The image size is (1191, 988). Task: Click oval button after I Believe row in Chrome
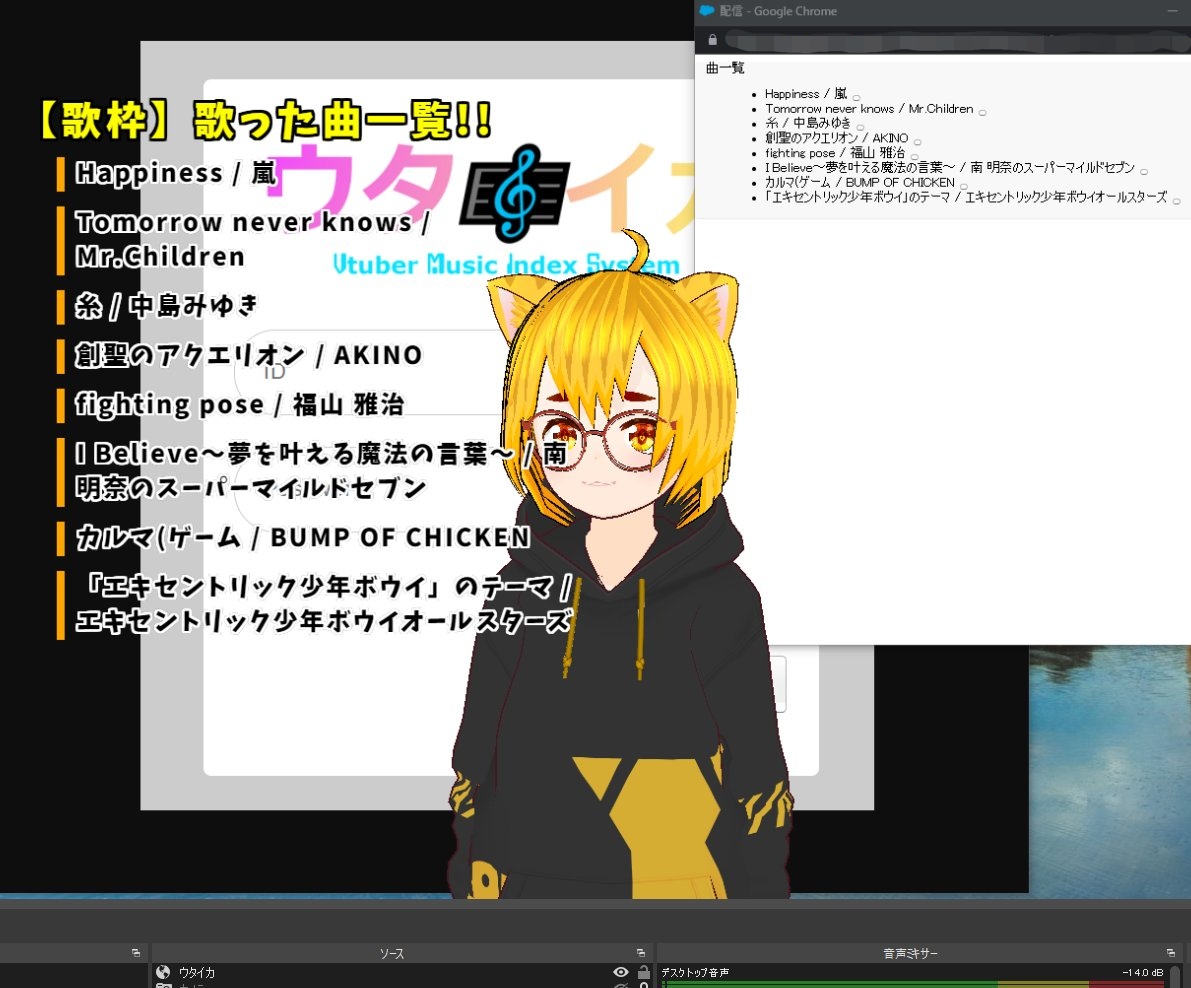1144,172
